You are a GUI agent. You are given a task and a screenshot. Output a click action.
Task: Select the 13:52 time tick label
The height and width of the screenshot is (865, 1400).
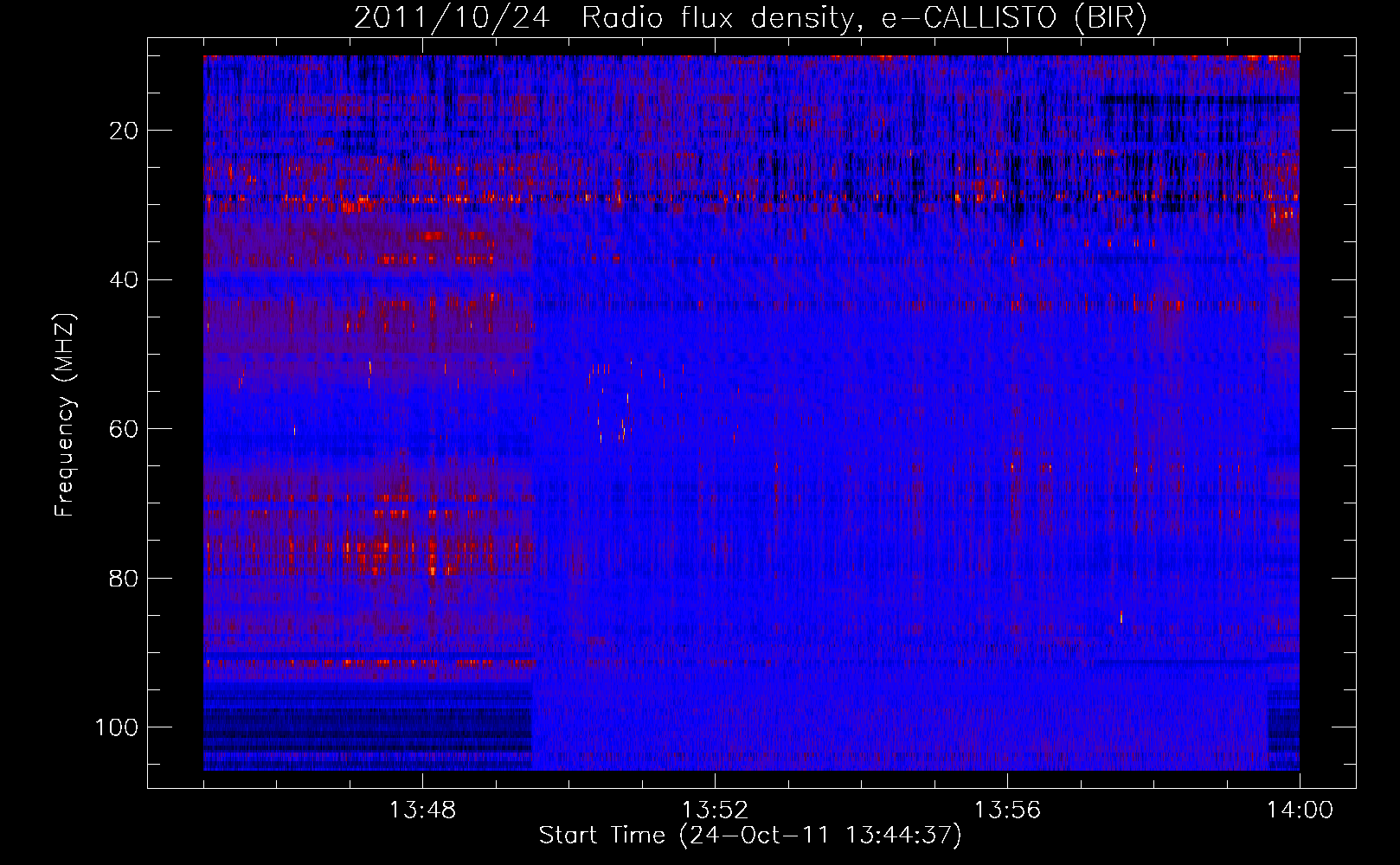coord(715,811)
